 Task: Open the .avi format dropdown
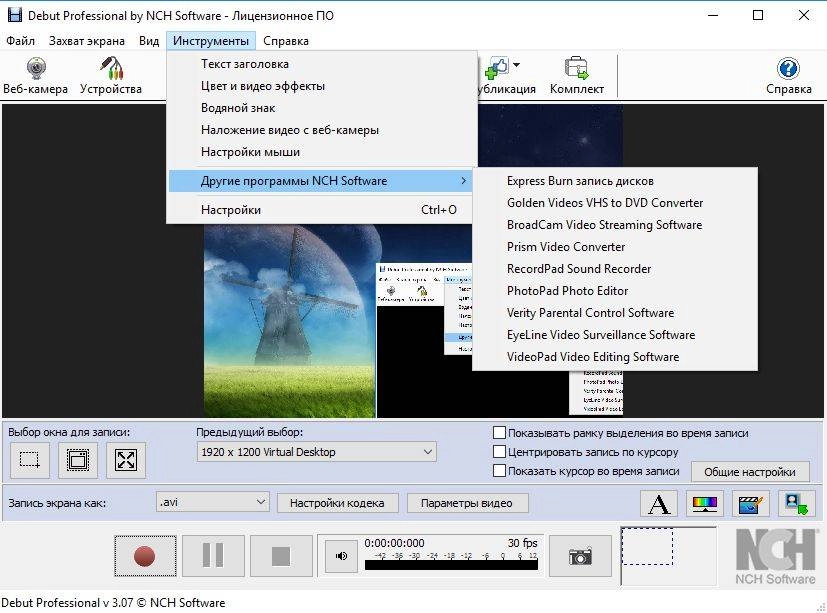213,502
